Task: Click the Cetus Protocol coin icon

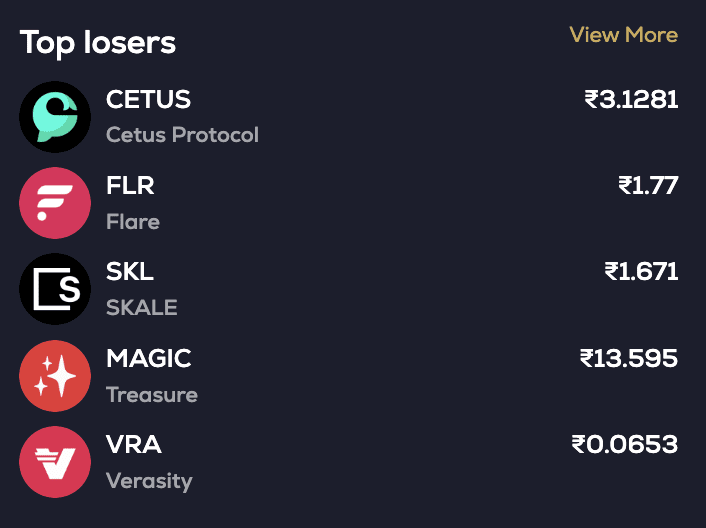Action: tap(55, 117)
